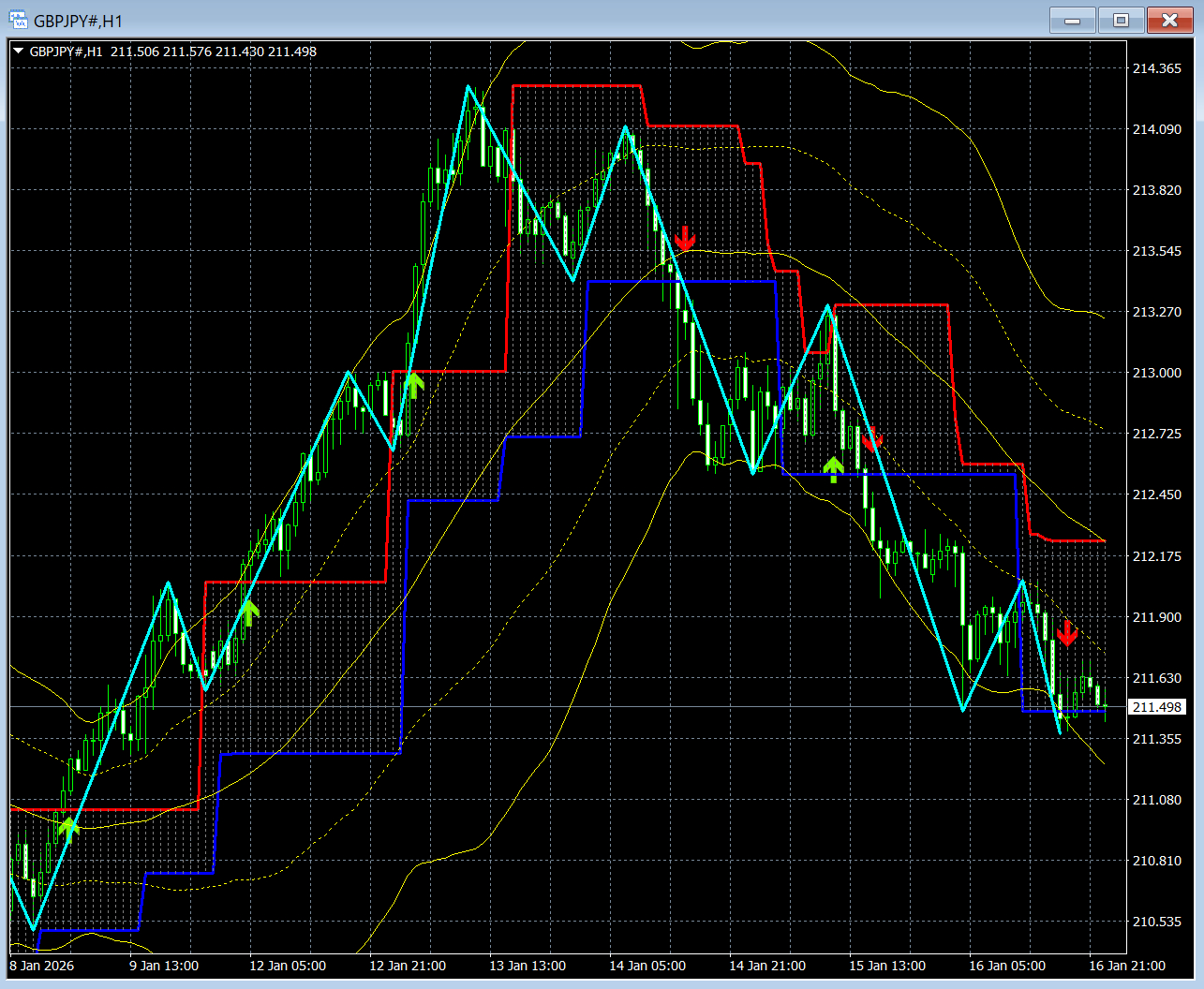Click the 12 Jan 05:00 time label
Screen dimensions: 1204x989
coord(288,966)
